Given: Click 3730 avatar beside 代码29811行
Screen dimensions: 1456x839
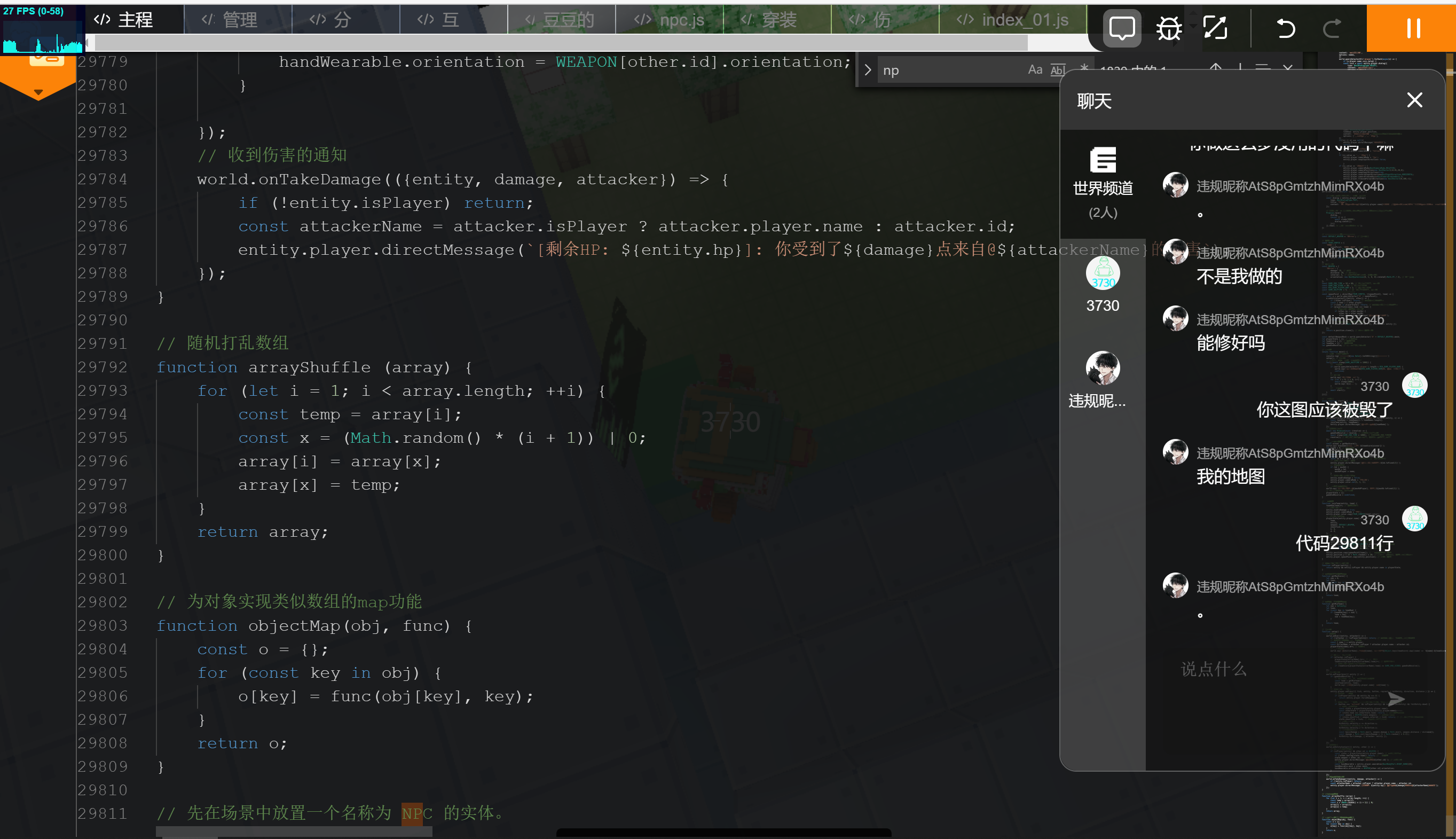Looking at the screenshot, I should point(1414,519).
